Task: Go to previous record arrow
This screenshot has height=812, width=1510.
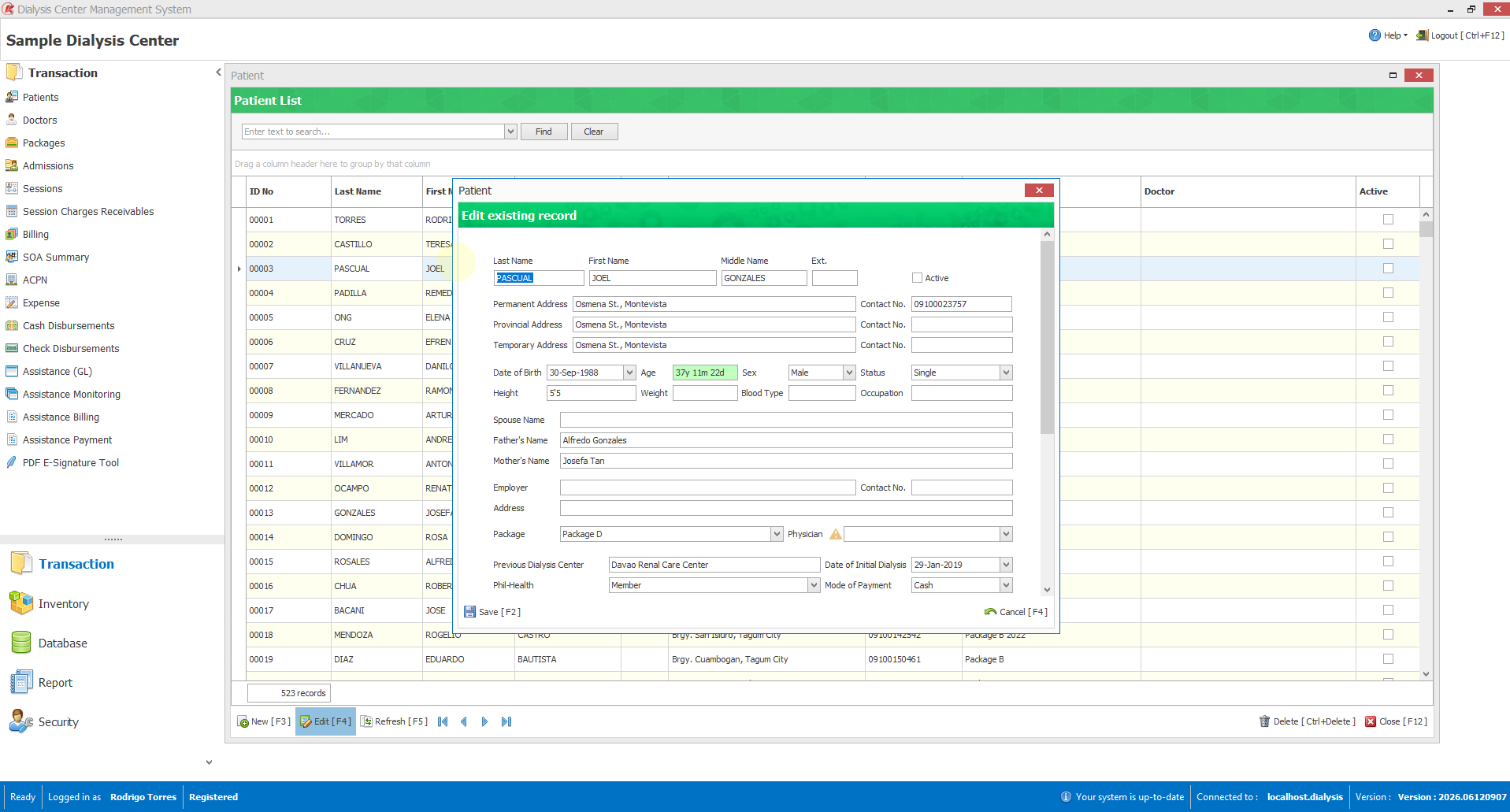Action: click(x=463, y=721)
